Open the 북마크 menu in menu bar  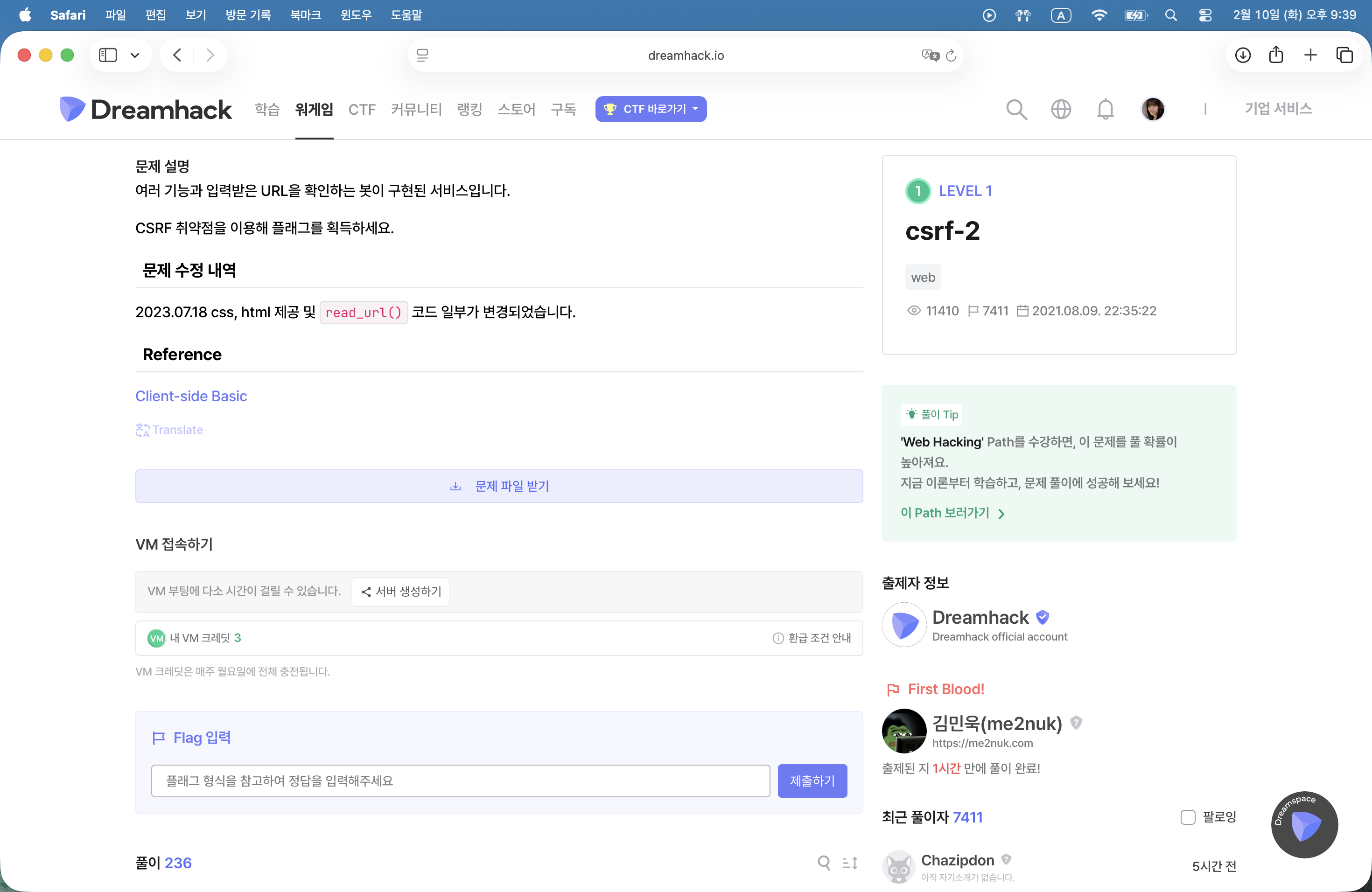coord(306,15)
